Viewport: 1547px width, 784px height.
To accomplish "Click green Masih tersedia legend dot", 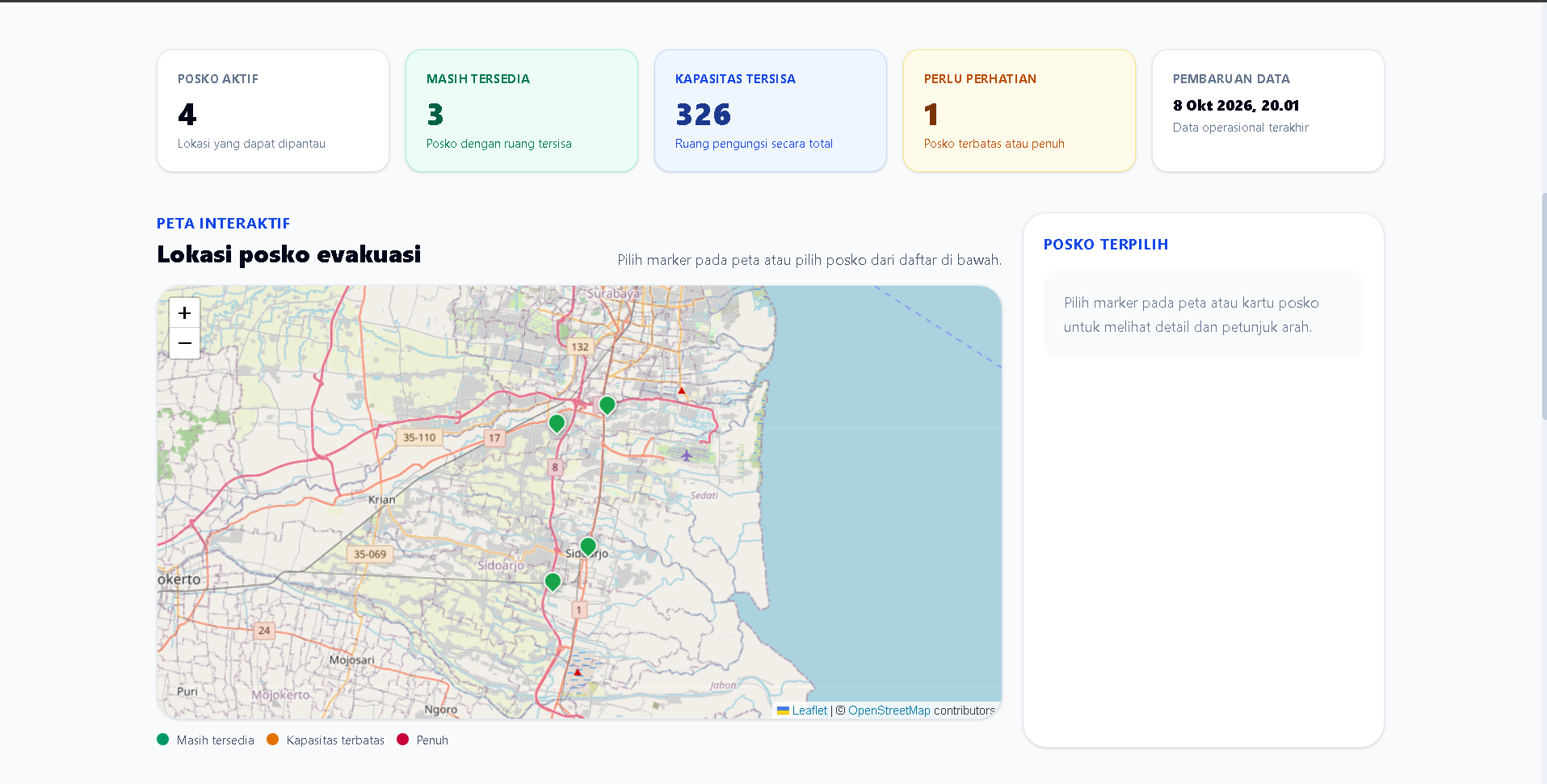I will (162, 740).
